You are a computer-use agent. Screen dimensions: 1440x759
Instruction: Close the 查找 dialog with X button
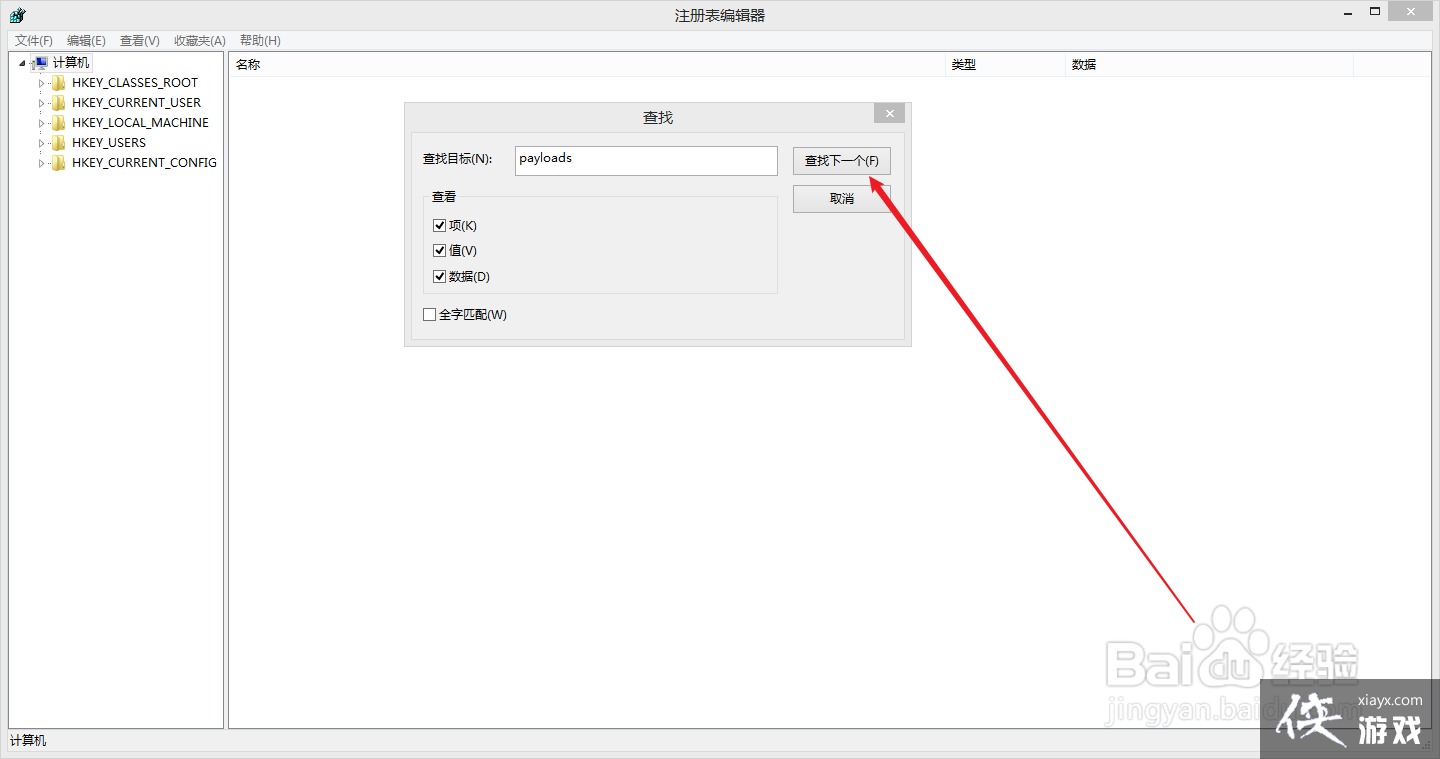pyautogui.click(x=889, y=113)
